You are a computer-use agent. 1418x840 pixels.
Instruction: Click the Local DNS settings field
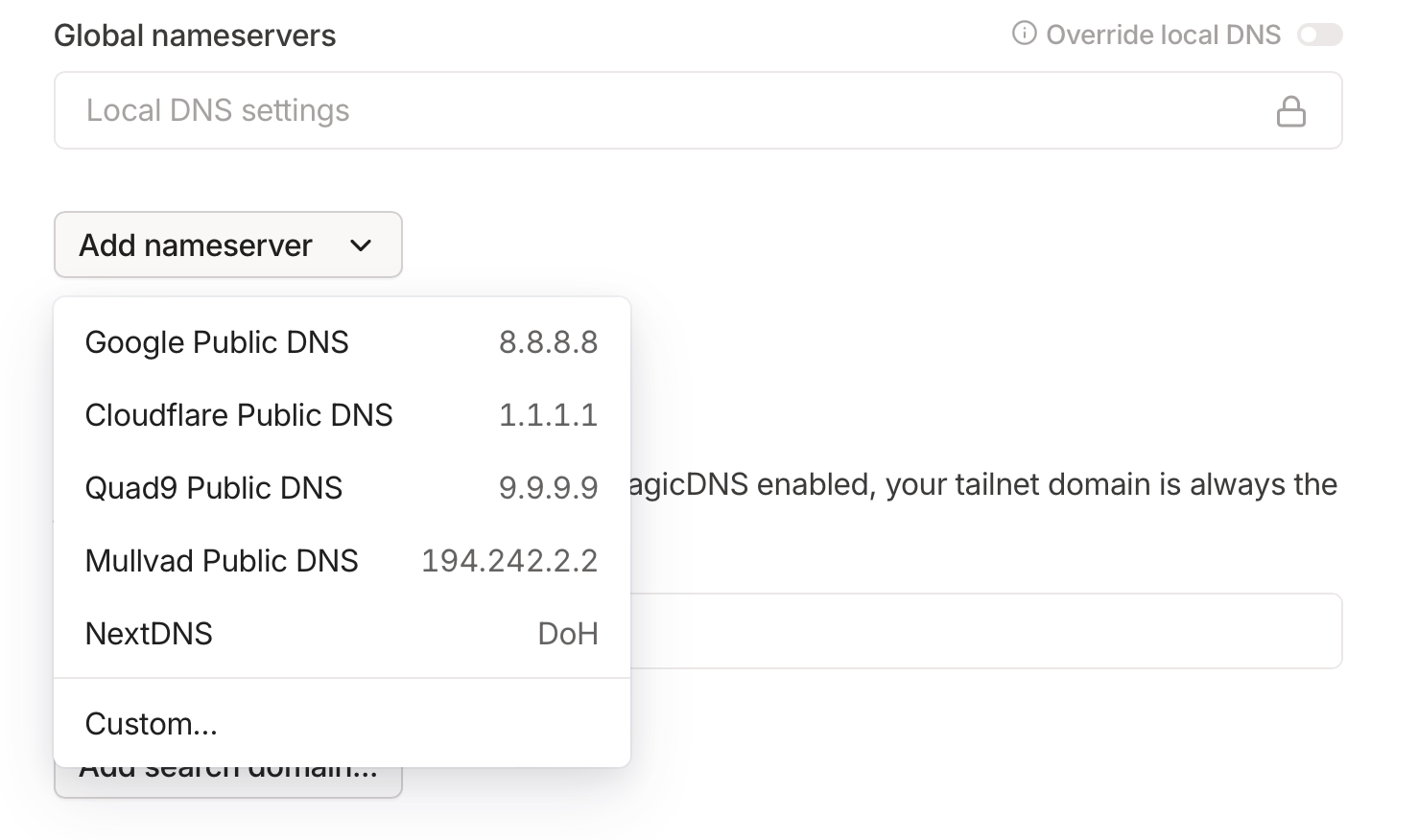697,110
